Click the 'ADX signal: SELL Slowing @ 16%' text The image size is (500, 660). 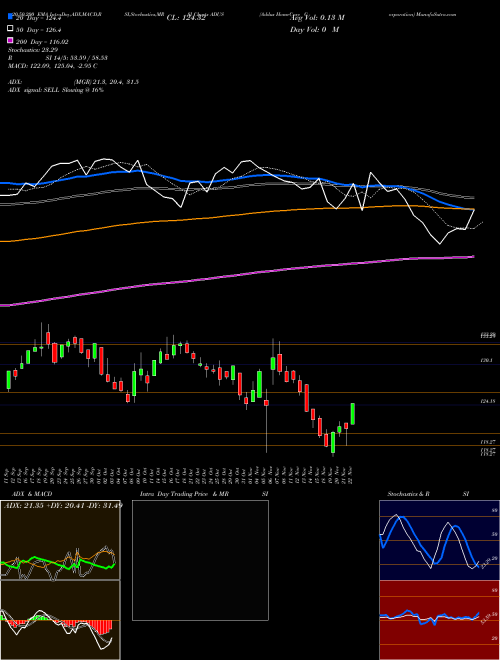(x=56, y=90)
